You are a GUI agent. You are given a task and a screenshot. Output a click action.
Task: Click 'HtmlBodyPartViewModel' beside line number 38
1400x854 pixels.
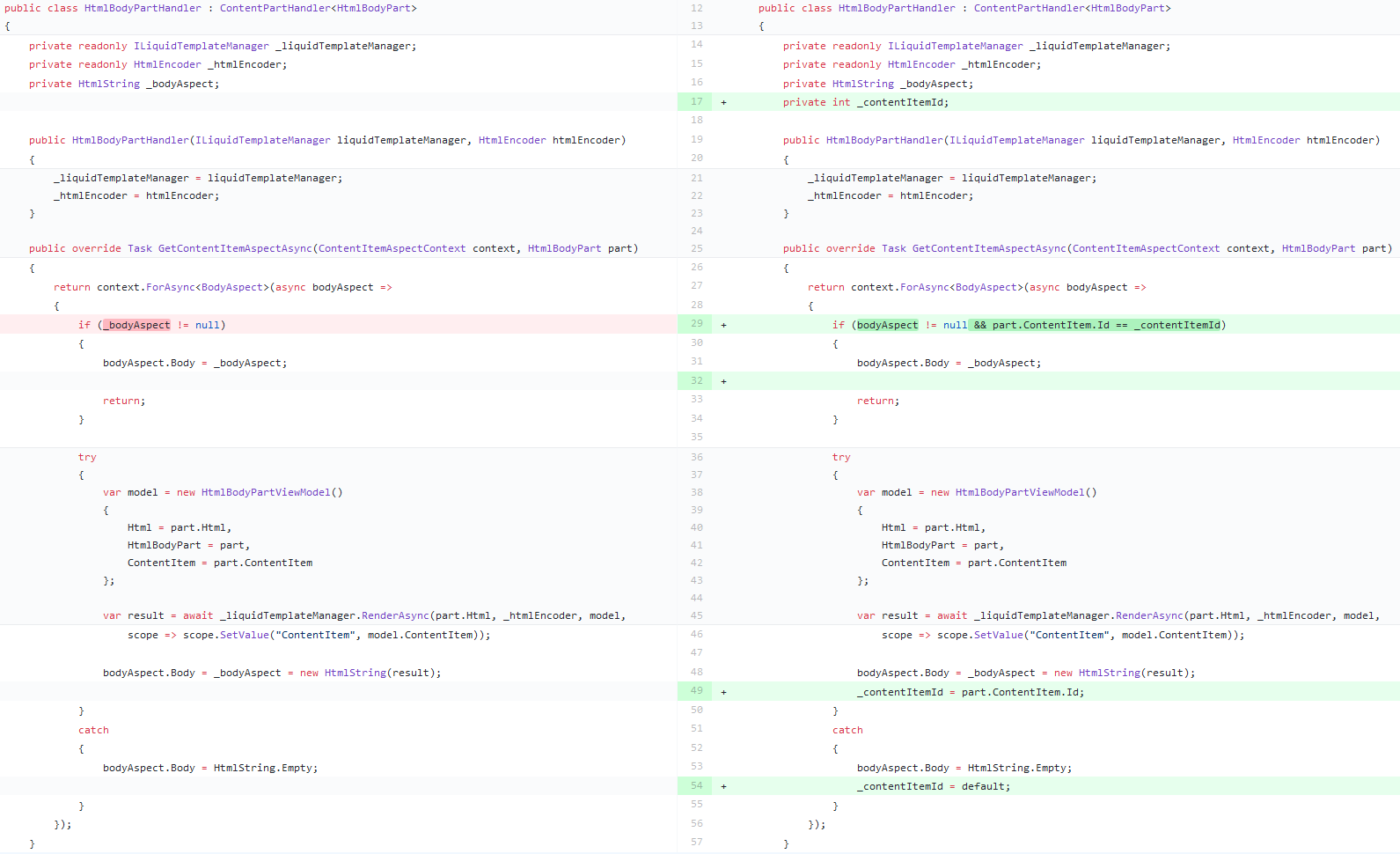pos(1020,492)
